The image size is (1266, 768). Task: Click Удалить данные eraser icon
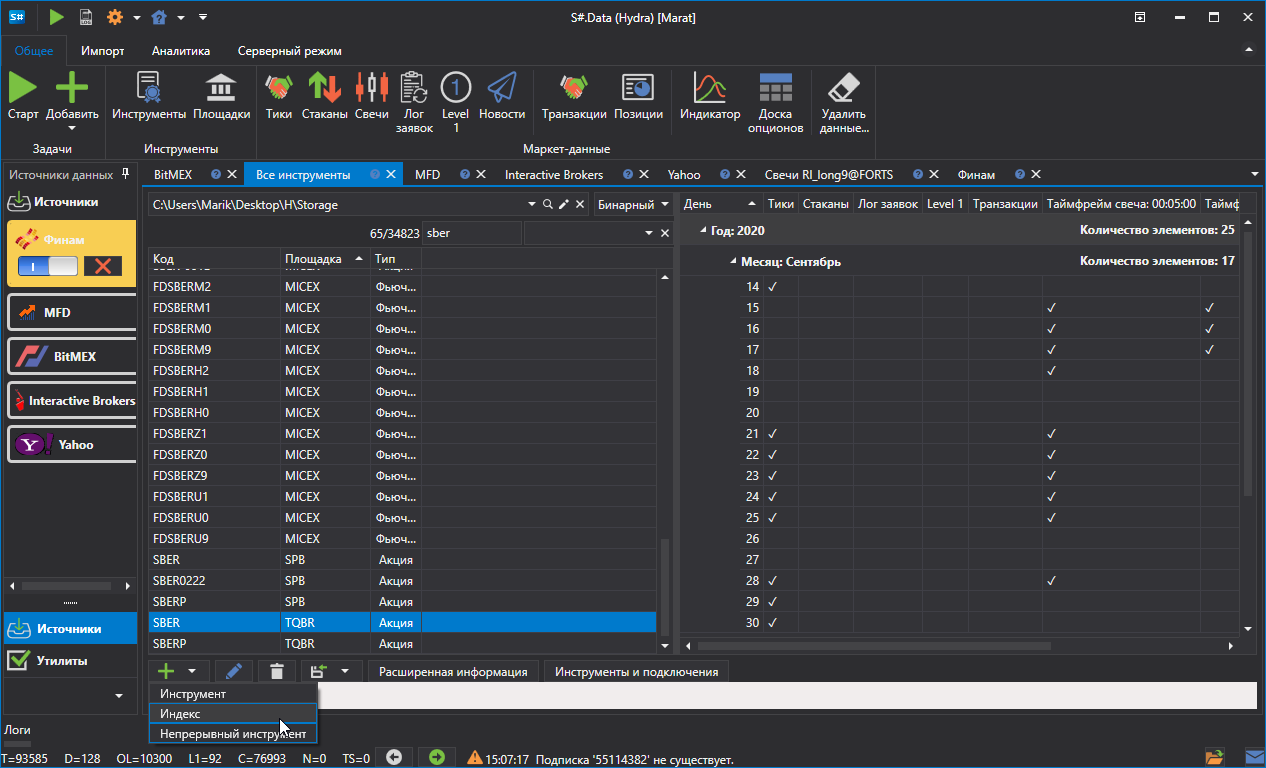845,87
